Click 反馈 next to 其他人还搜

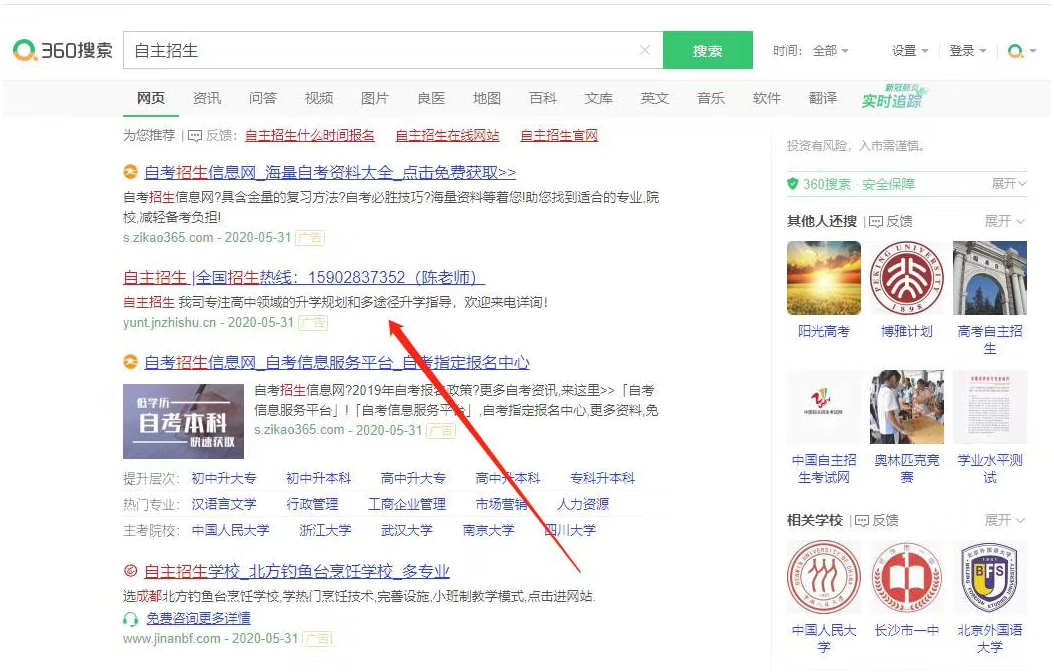click(891, 221)
